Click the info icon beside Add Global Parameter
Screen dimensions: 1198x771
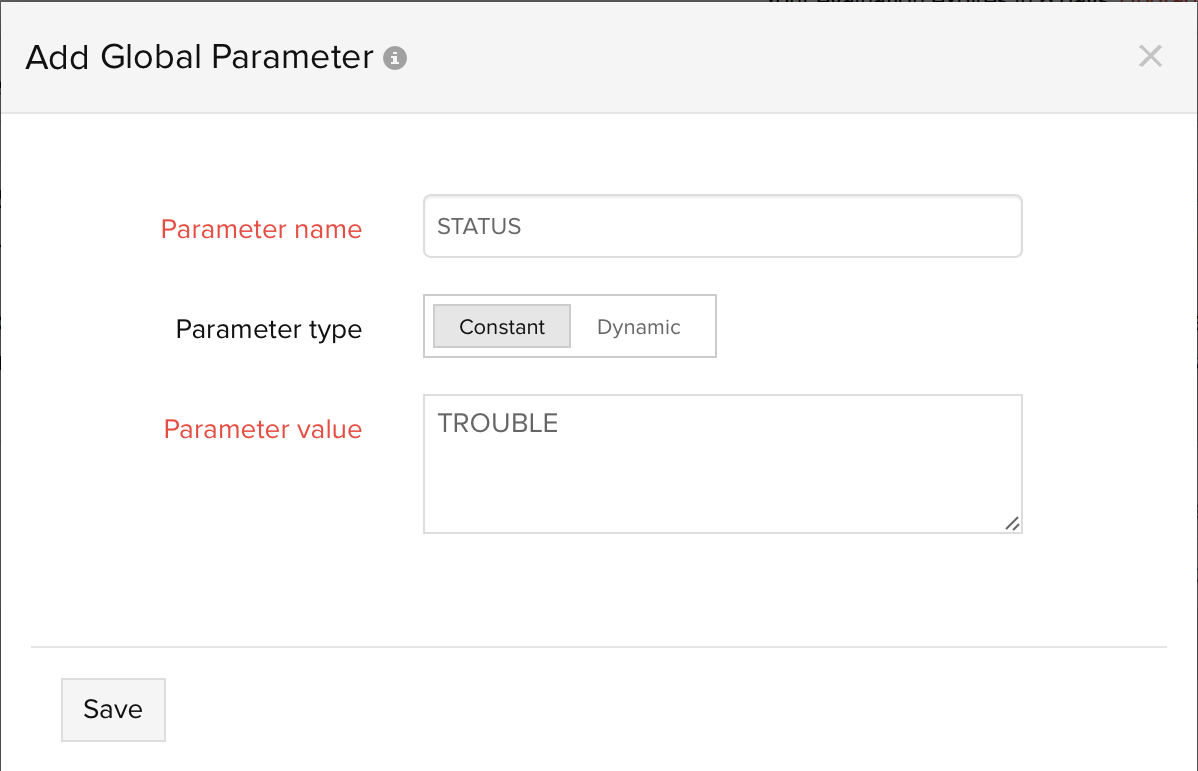[x=395, y=58]
